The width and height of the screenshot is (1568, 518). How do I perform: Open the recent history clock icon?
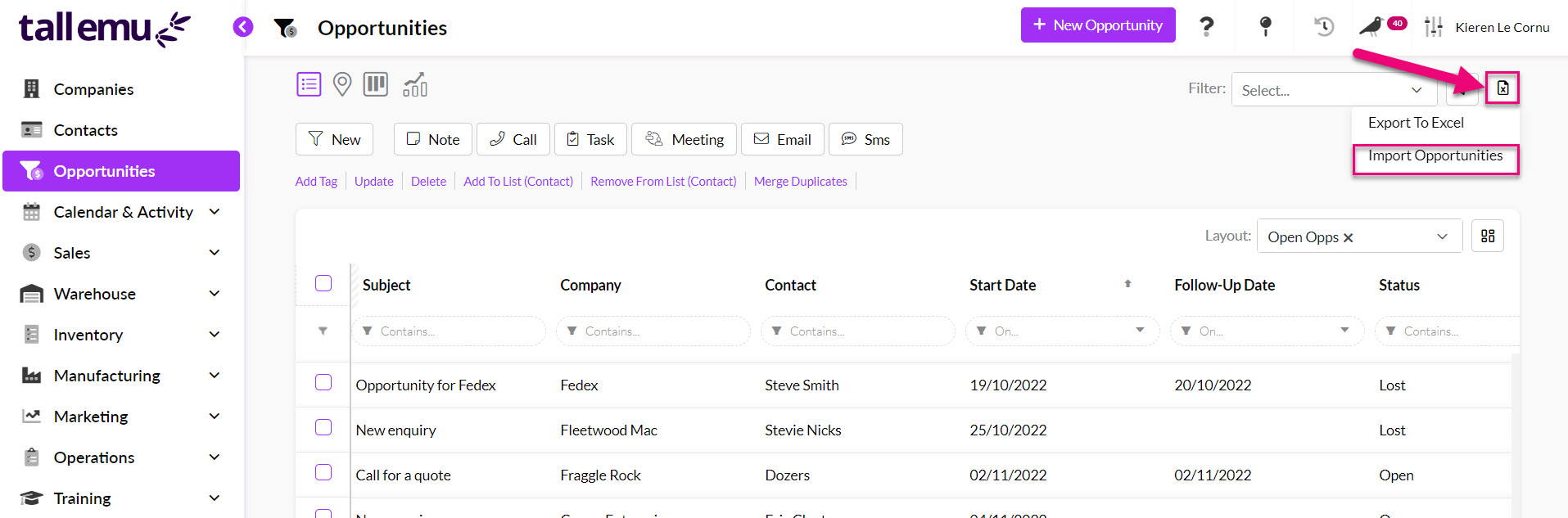click(1324, 26)
